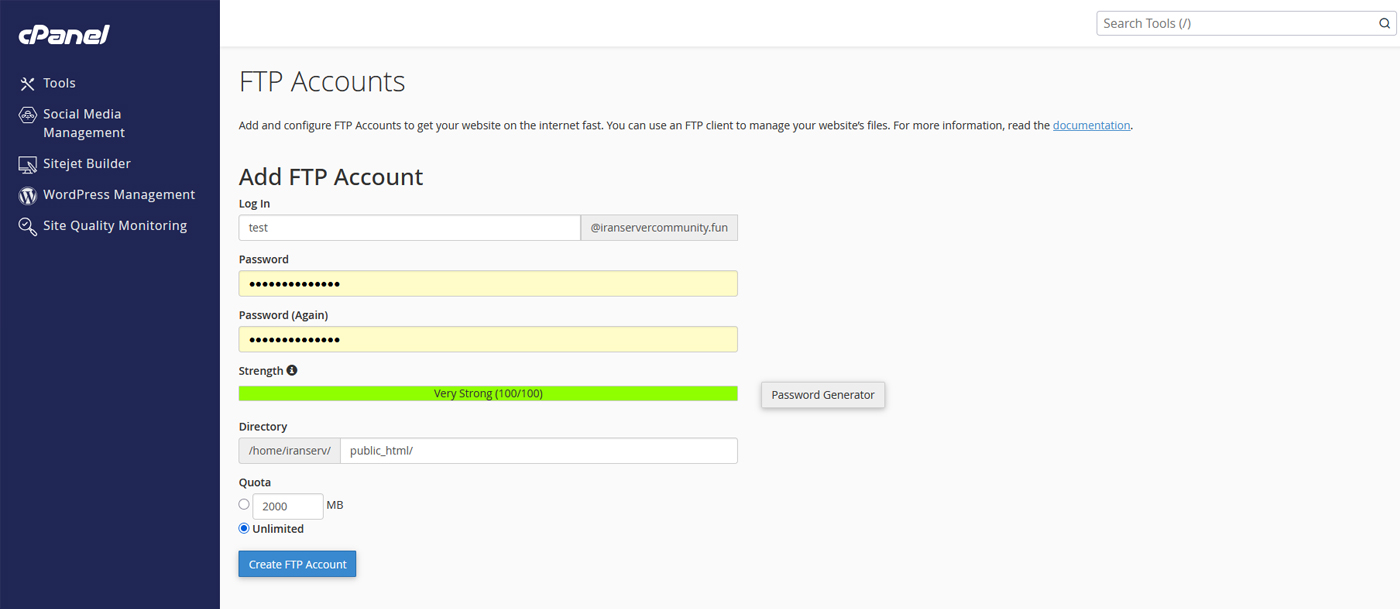Follow the documentation link
Viewport: 1400px width, 609px height.
tap(1091, 126)
